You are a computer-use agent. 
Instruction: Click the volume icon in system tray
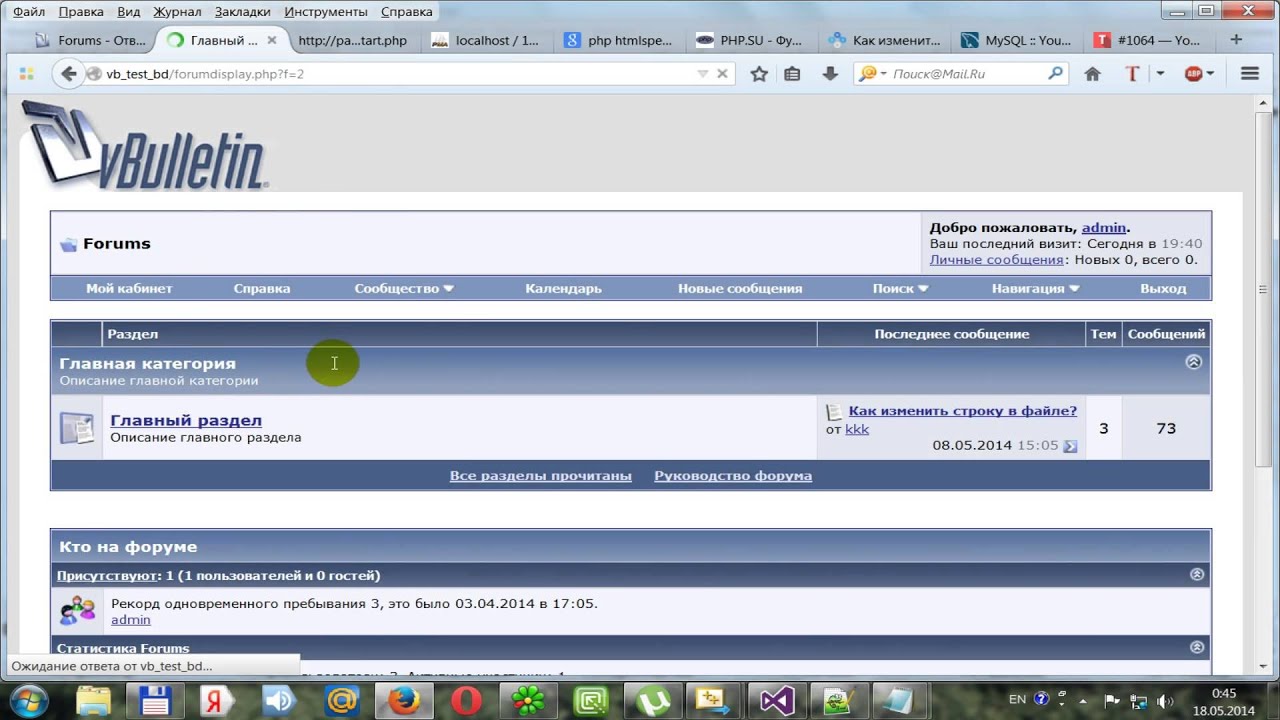click(1164, 700)
